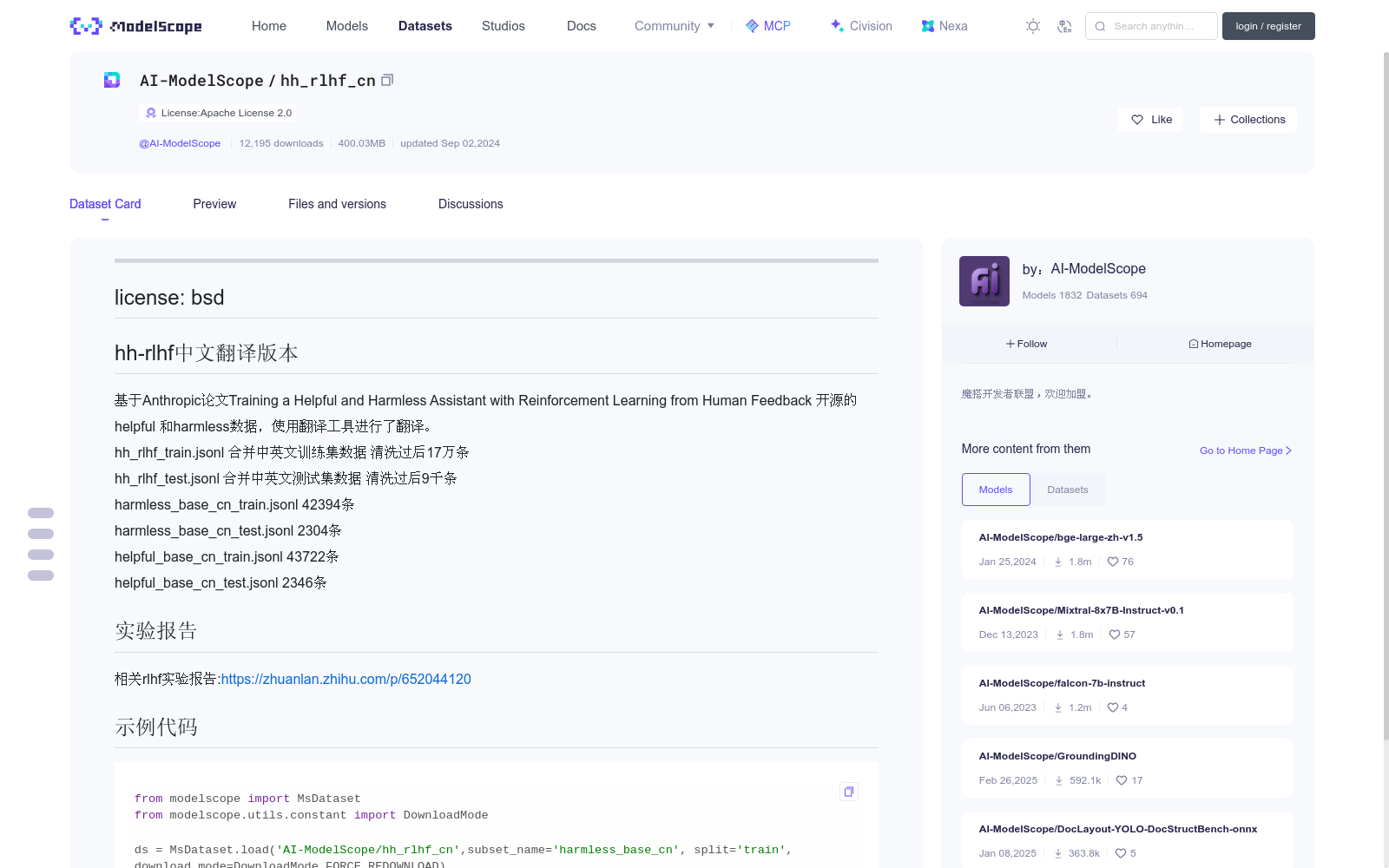Open Datasets in top navigation
The image size is (1389, 868).
coord(425,26)
